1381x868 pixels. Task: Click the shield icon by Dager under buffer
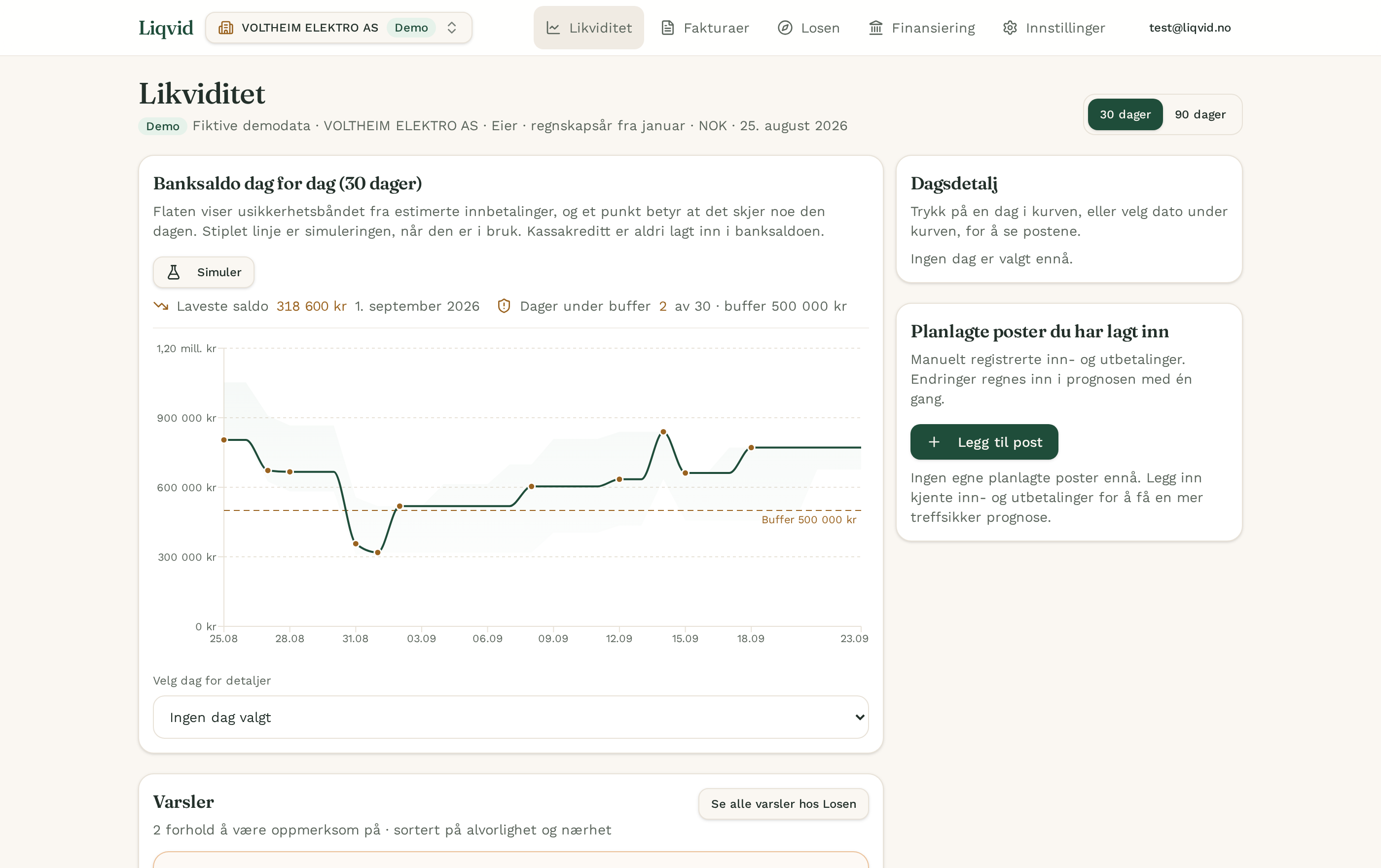pyautogui.click(x=504, y=306)
